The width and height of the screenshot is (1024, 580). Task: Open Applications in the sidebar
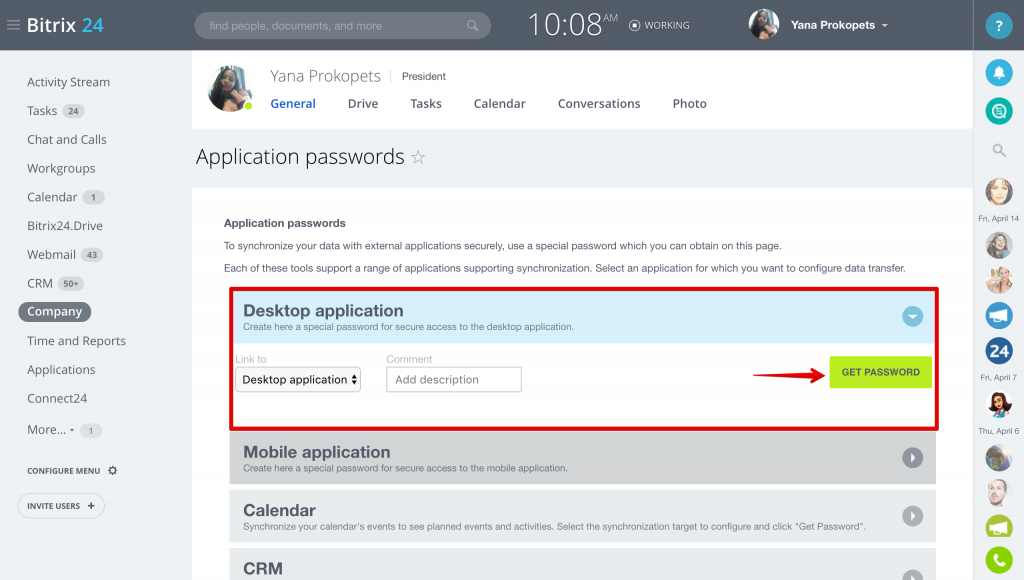(61, 370)
